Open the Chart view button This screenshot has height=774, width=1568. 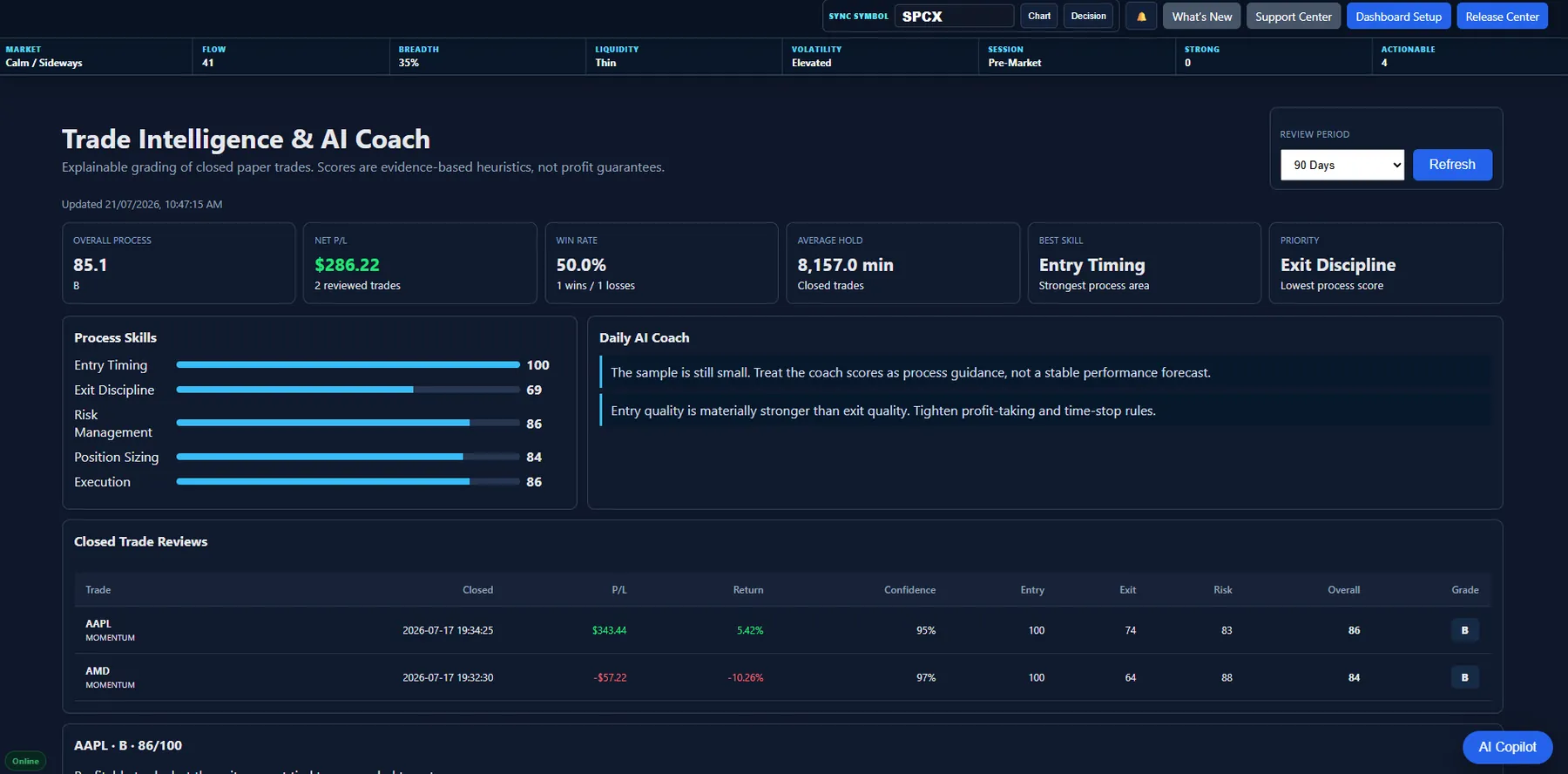tap(1039, 16)
